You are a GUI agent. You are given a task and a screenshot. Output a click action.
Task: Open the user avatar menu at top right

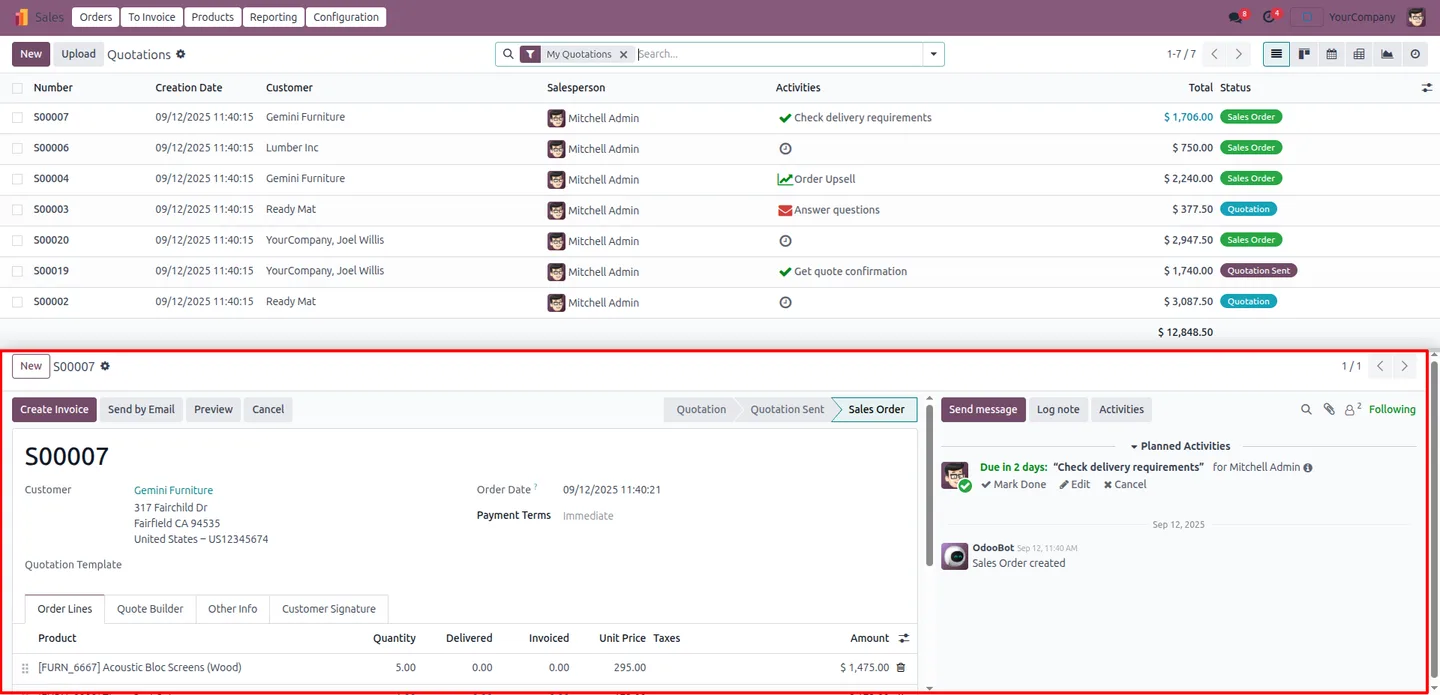click(x=1416, y=17)
